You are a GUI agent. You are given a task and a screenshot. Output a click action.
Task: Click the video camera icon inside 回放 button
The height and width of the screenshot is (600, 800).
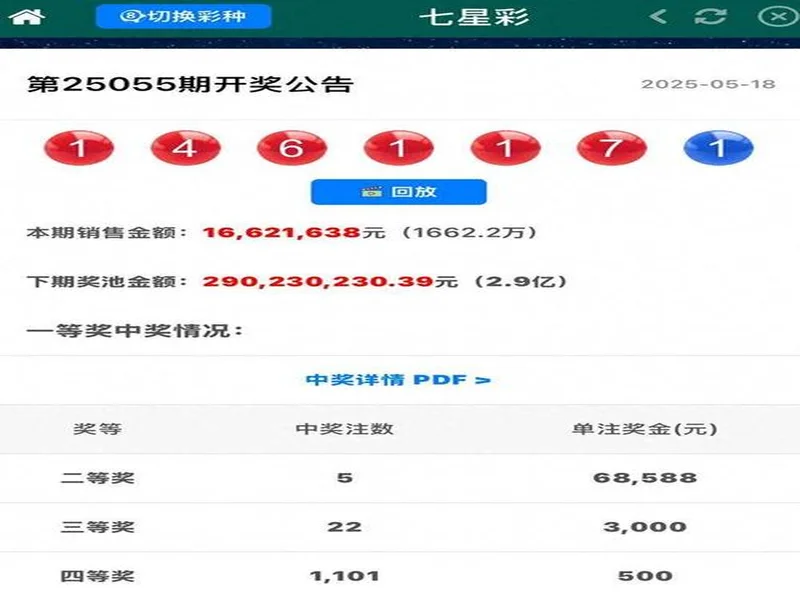[370, 191]
